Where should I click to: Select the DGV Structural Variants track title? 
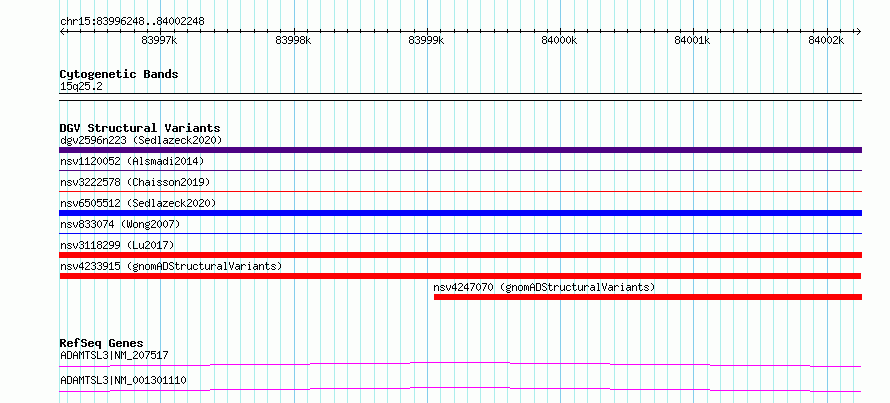pyautogui.click(x=140, y=128)
